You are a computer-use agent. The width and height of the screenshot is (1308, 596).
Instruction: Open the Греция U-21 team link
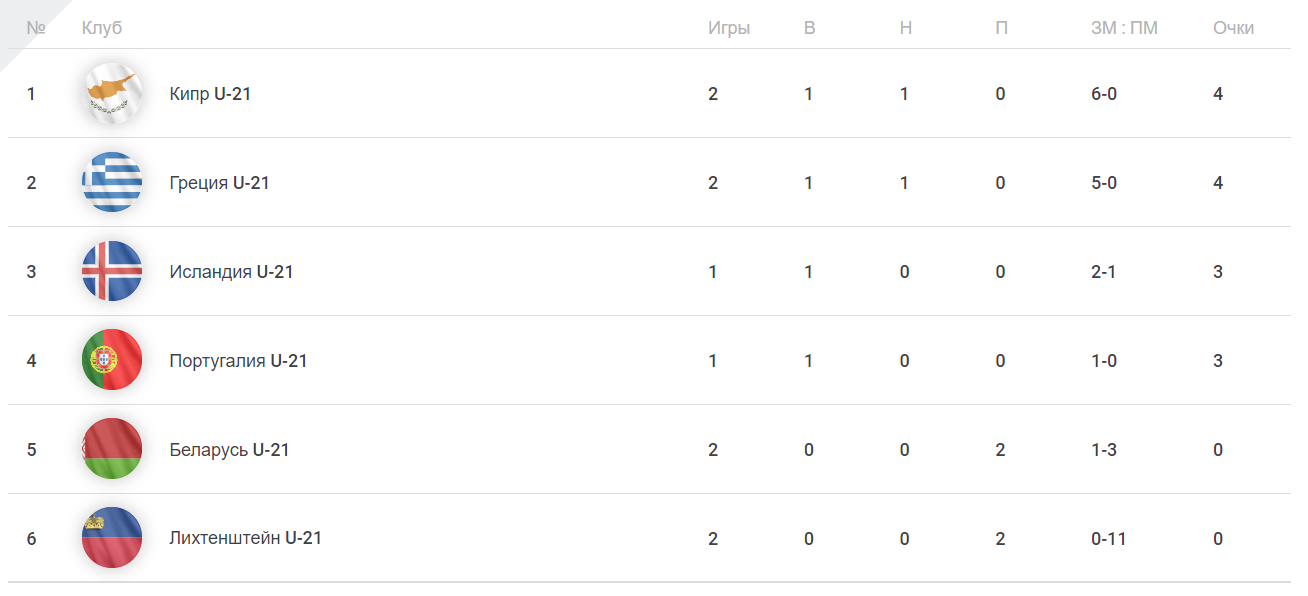[220, 183]
